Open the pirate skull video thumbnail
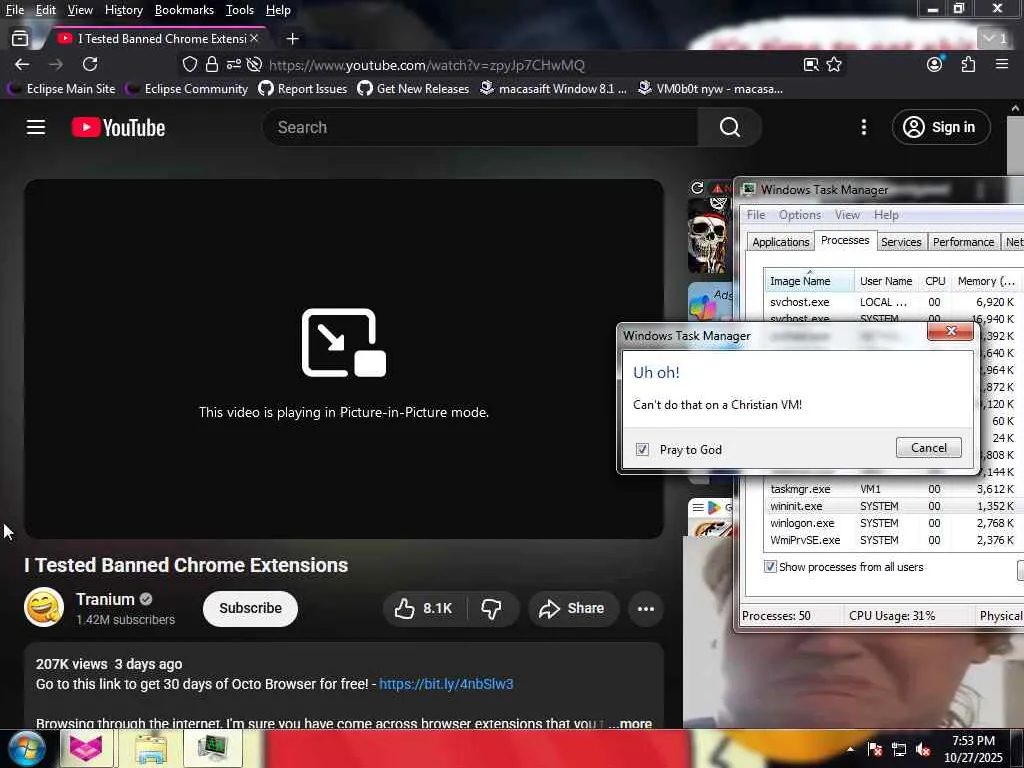 [x=709, y=235]
